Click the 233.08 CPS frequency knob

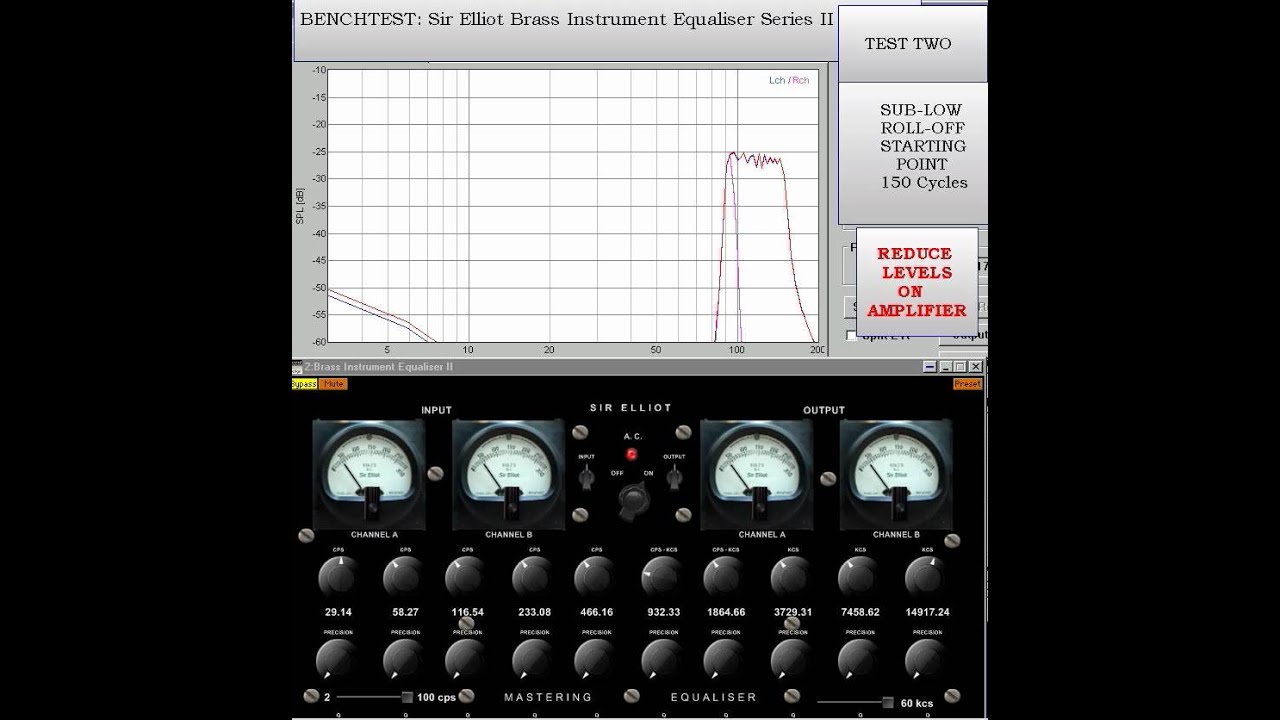pos(532,577)
